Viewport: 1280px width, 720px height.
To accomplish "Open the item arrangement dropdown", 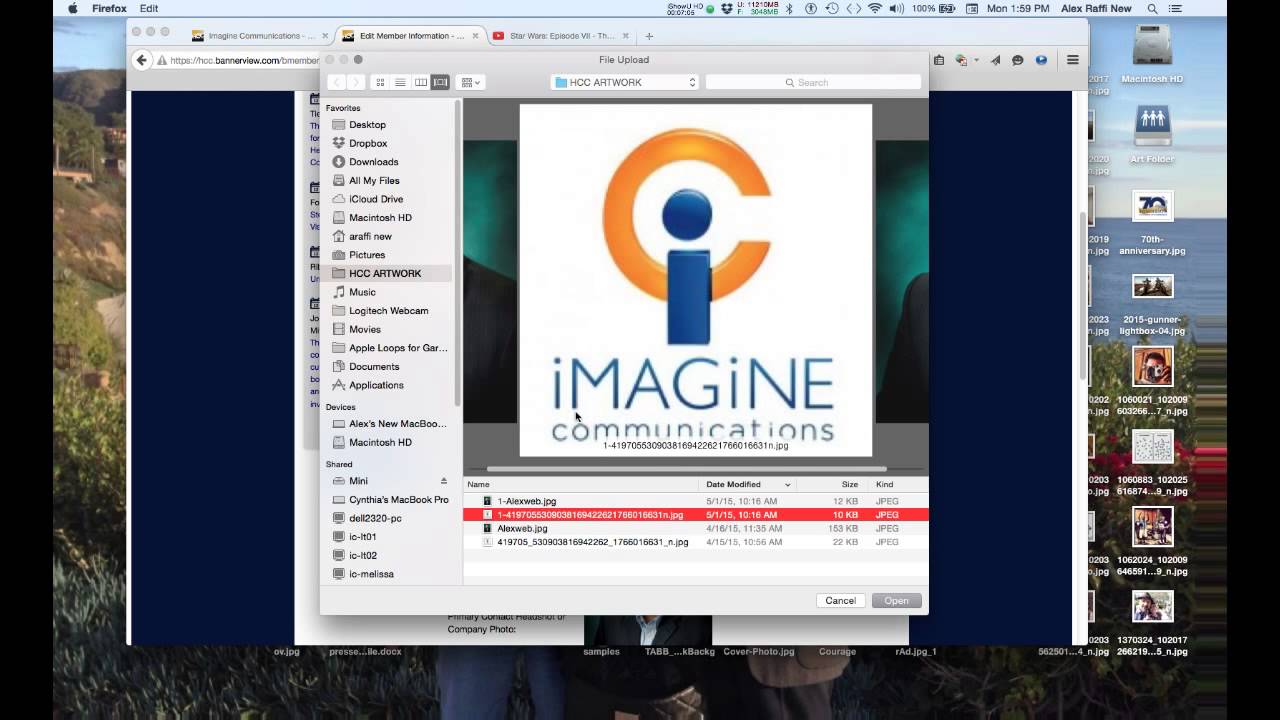I will pyautogui.click(x=470, y=82).
